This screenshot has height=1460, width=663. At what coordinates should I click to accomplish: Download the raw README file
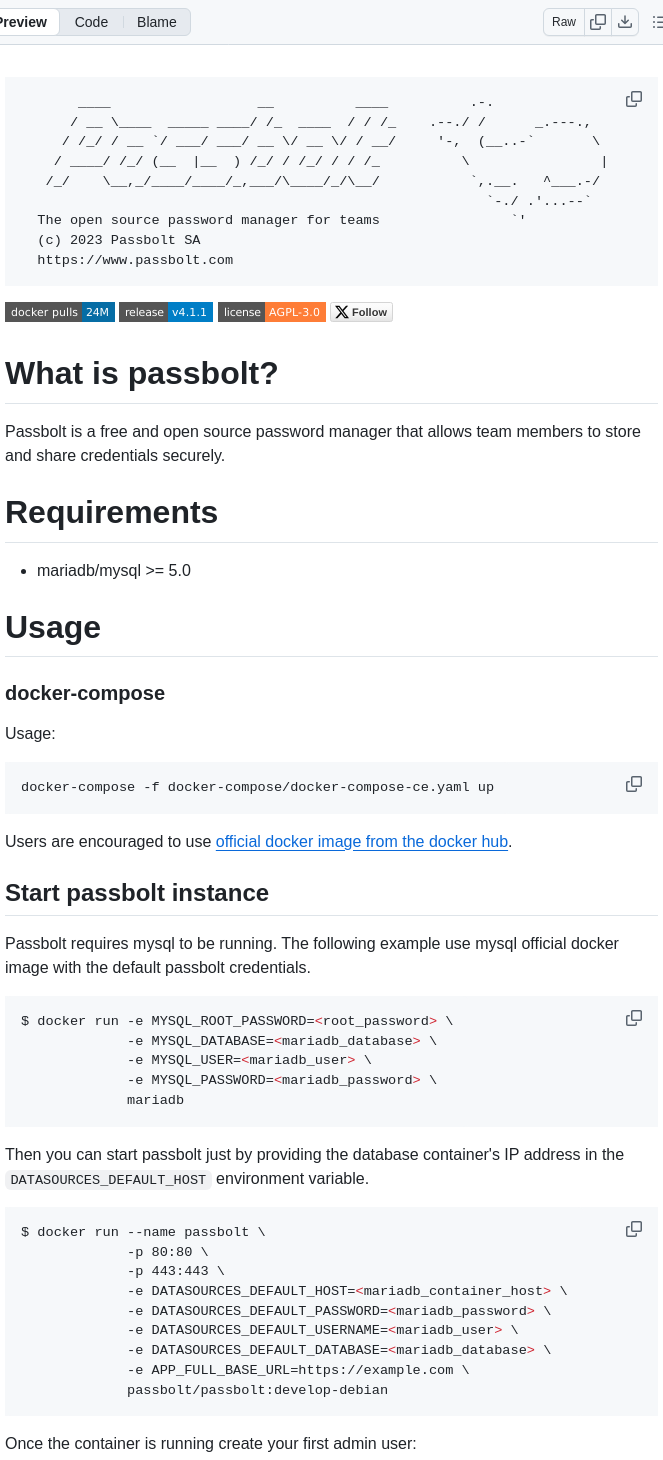click(625, 21)
